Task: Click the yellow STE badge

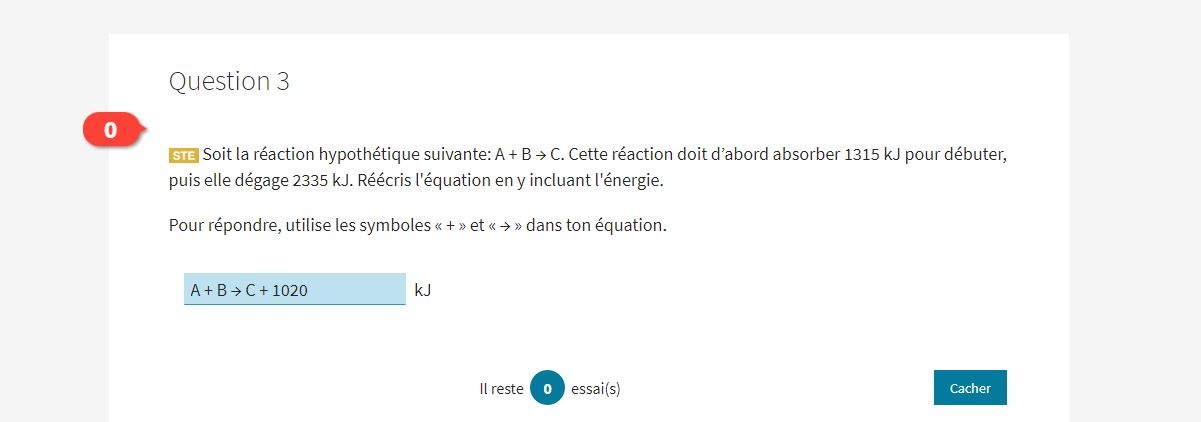Action: click(x=184, y=156)
